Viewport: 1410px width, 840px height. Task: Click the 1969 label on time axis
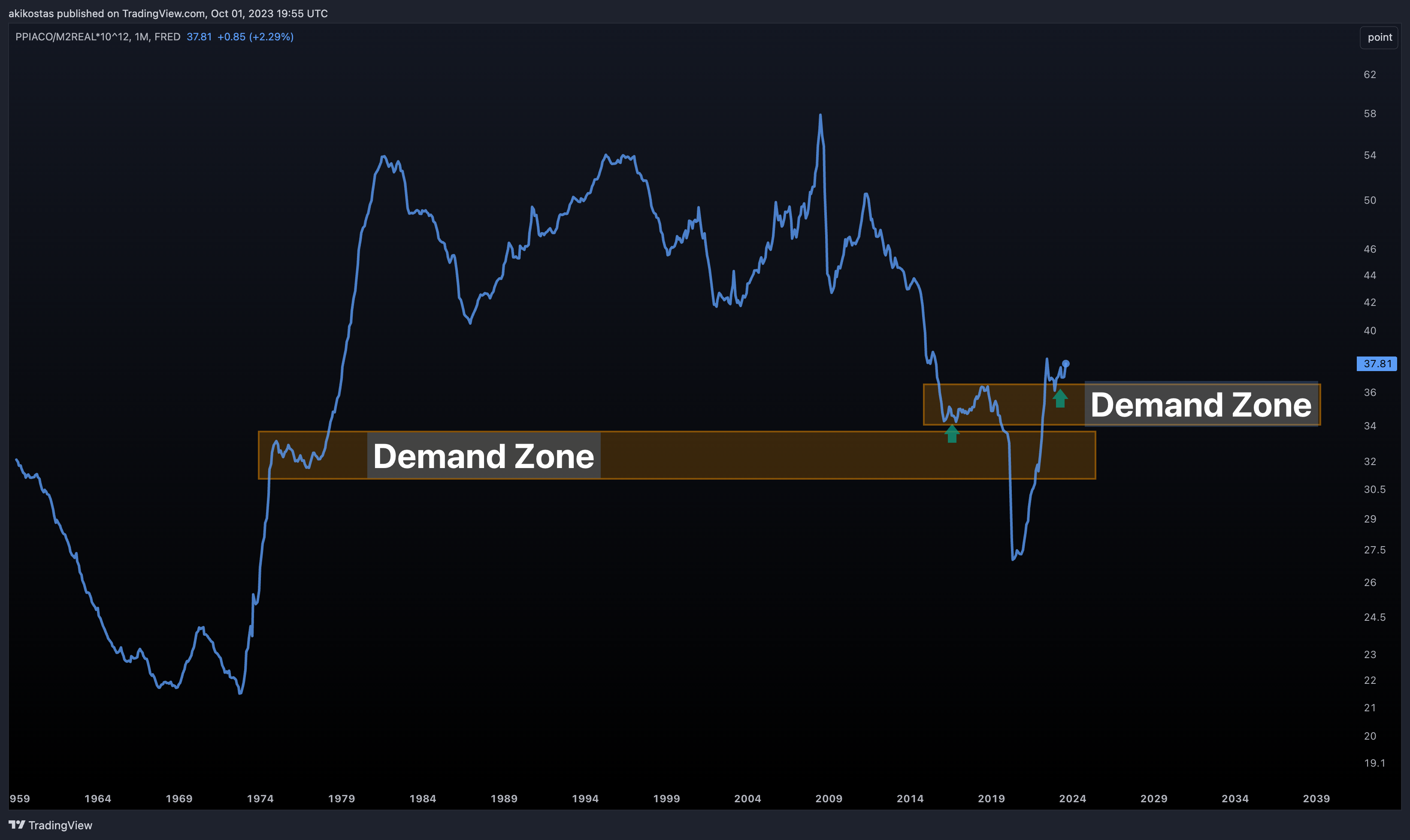coord(179,799)
